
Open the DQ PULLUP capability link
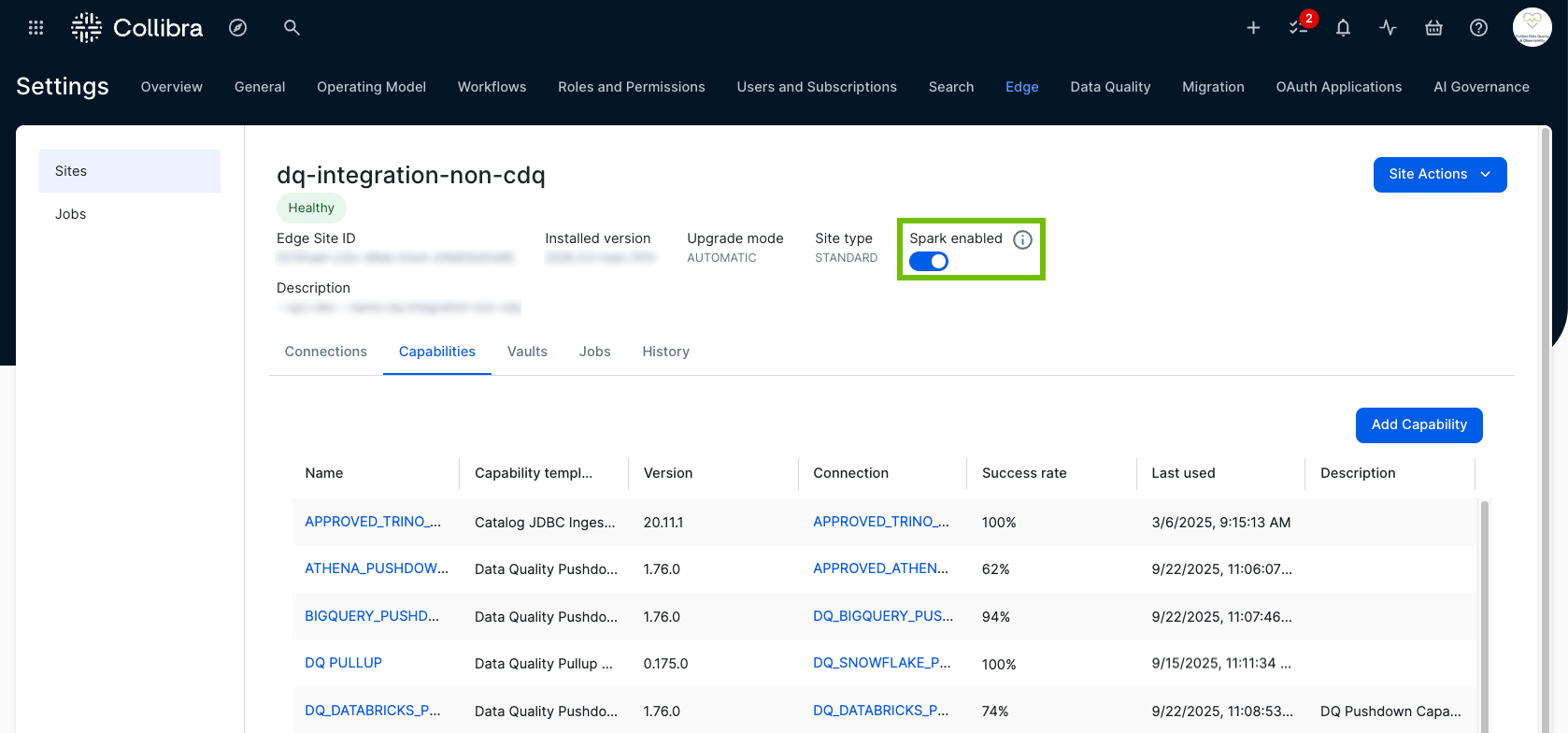(343, 663)
